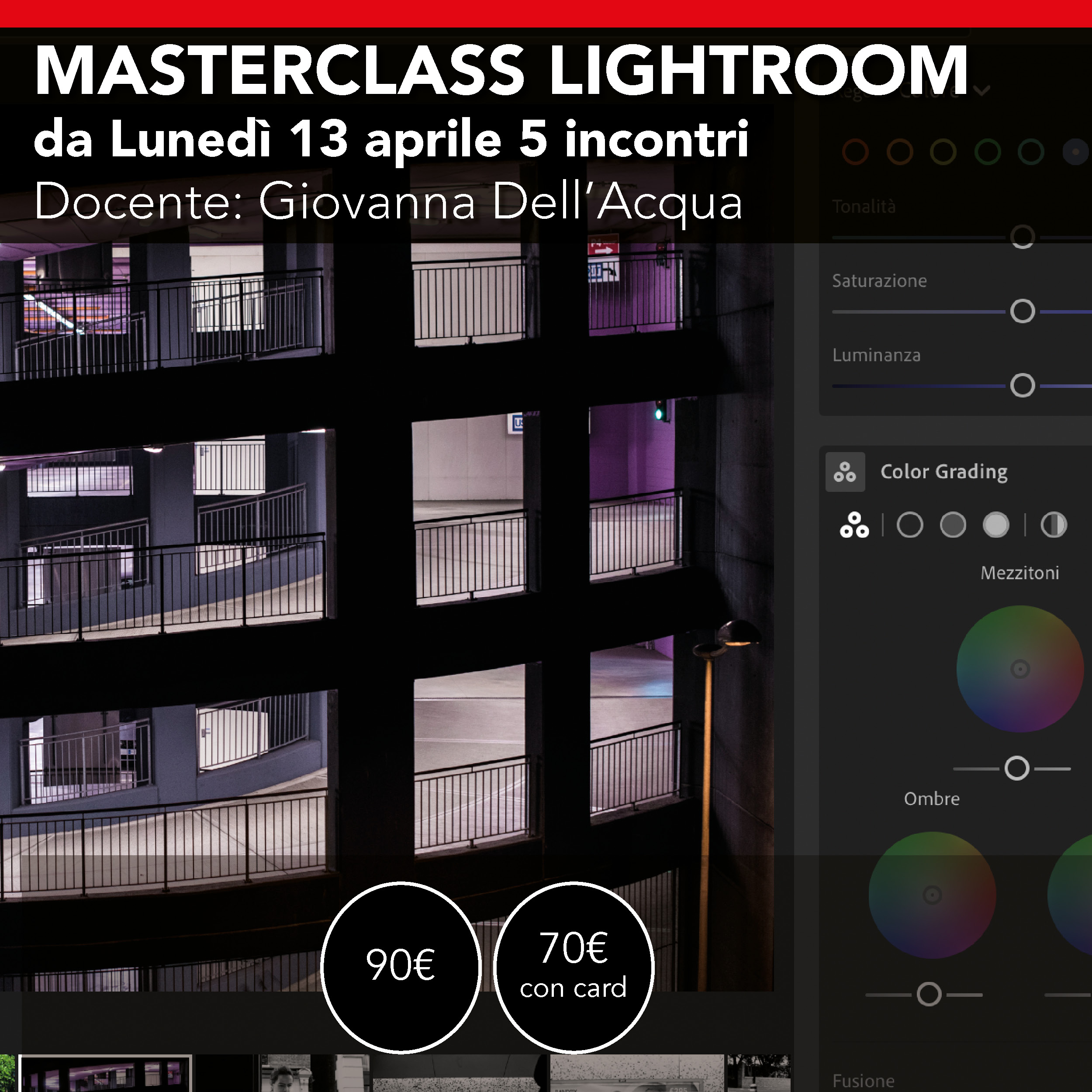Screen dimensions: 1092x1092
Task: Open the Color Grading panel icon
Action: [x=845, y=472]
